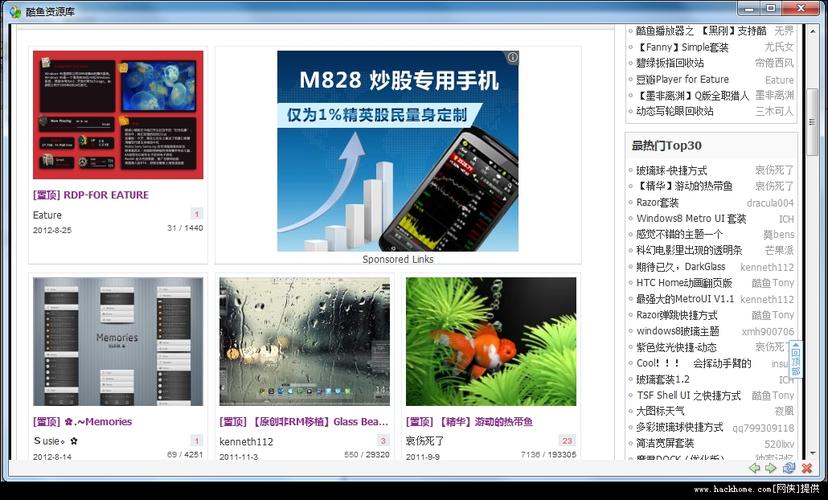Click author 哀伤死了 under goldfish card
Image resolution: width=828 pixels, height=500 pixels.
point(425,440)
